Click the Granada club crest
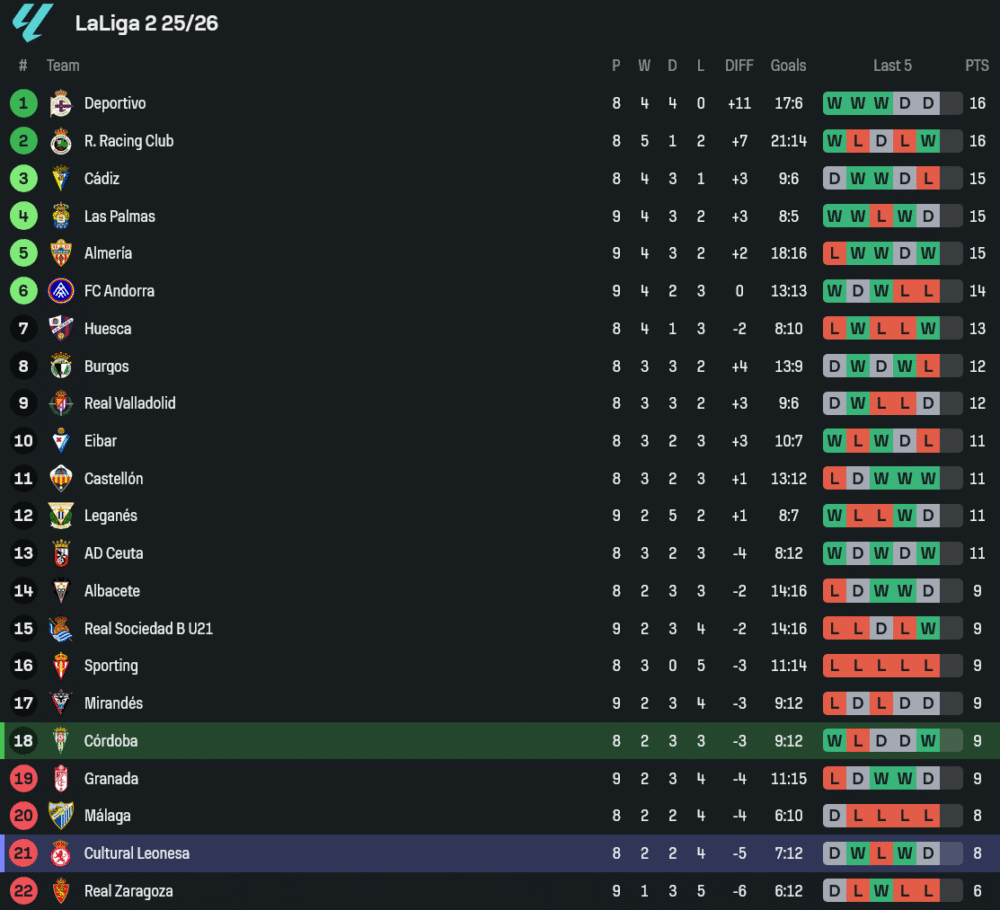 tap(61, 779)
